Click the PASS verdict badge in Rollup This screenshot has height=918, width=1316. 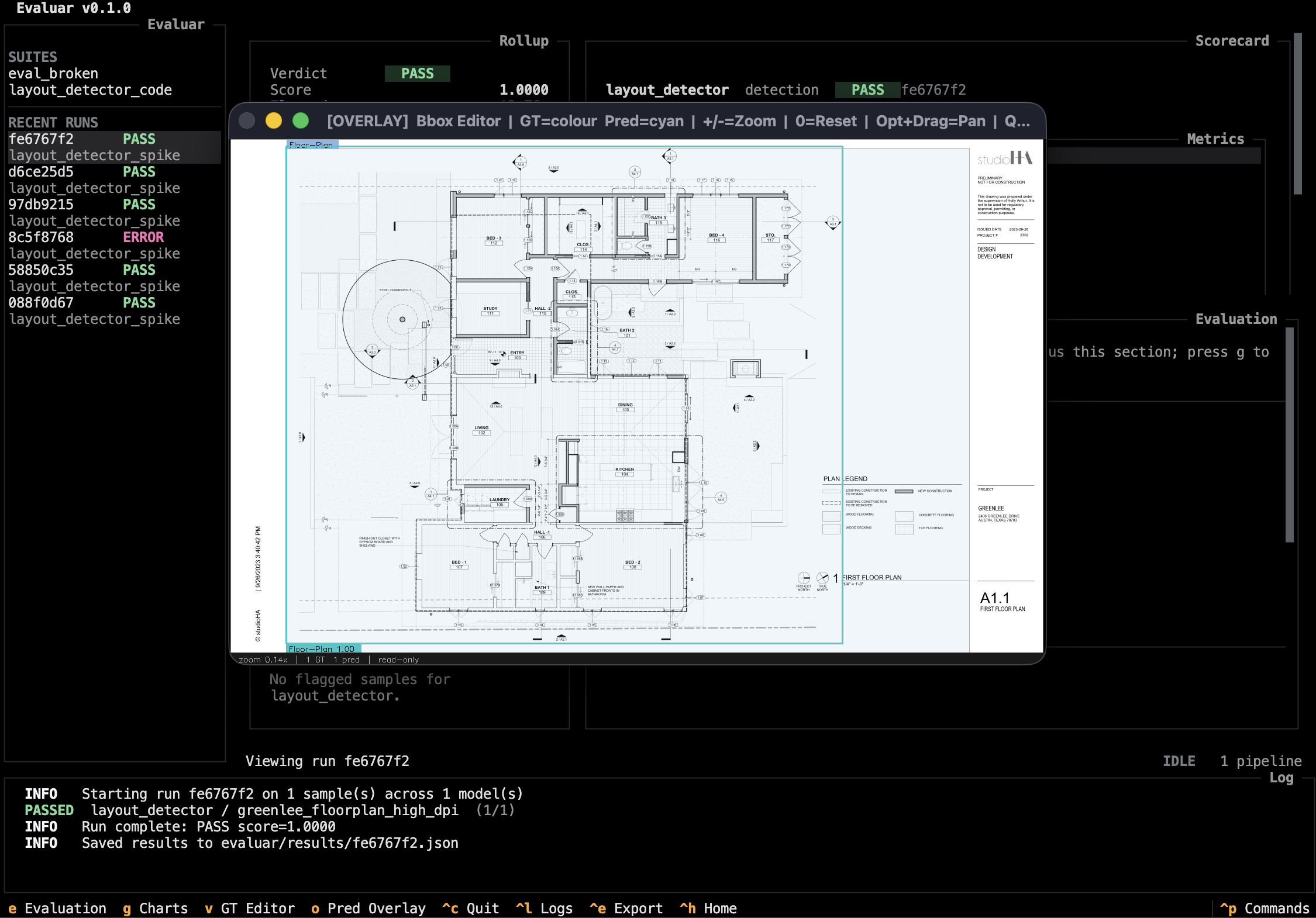(418, 74)
